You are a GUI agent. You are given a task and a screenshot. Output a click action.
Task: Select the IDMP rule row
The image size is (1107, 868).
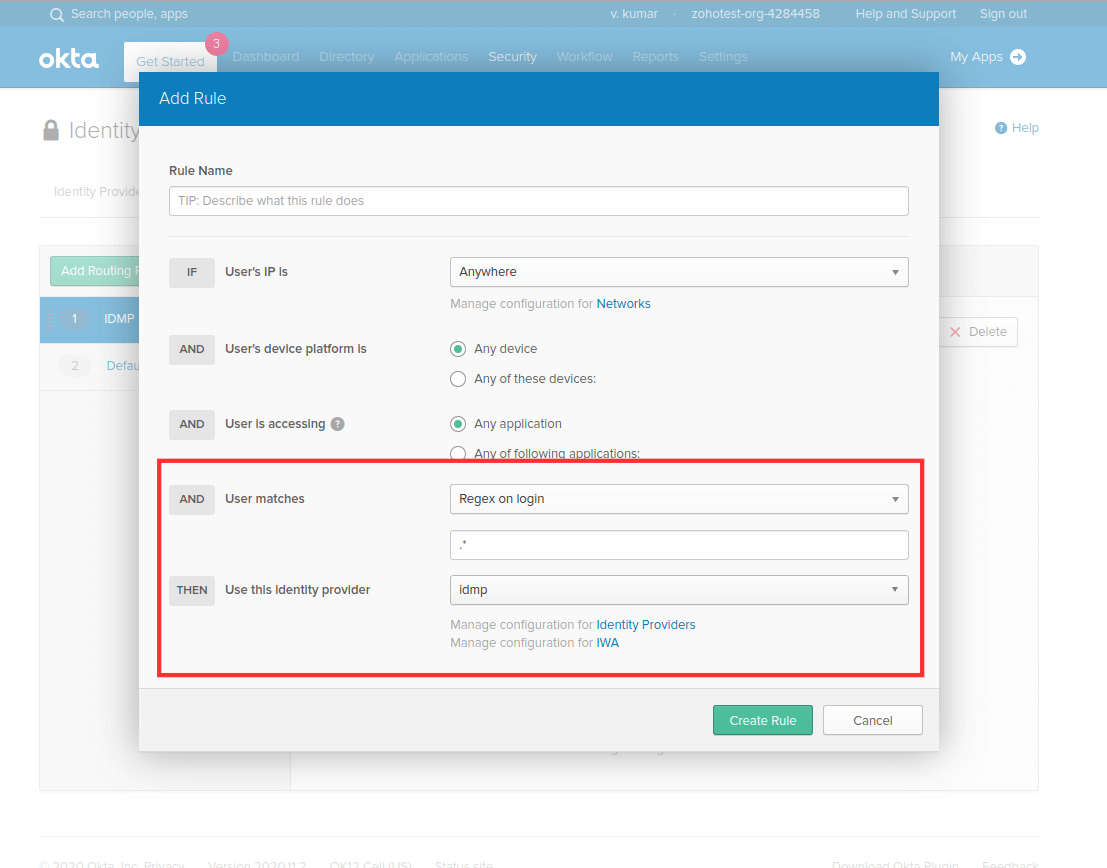(x=90, y=319)
